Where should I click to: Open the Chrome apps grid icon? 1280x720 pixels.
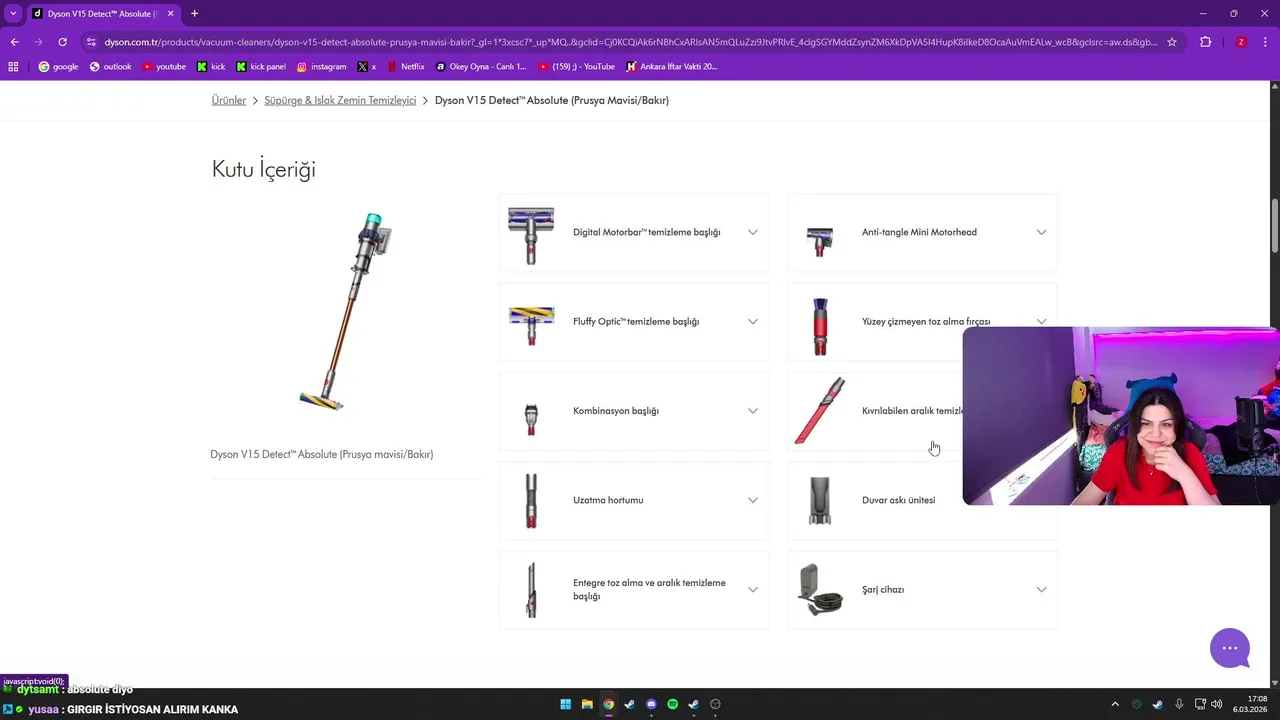[13, 67]
